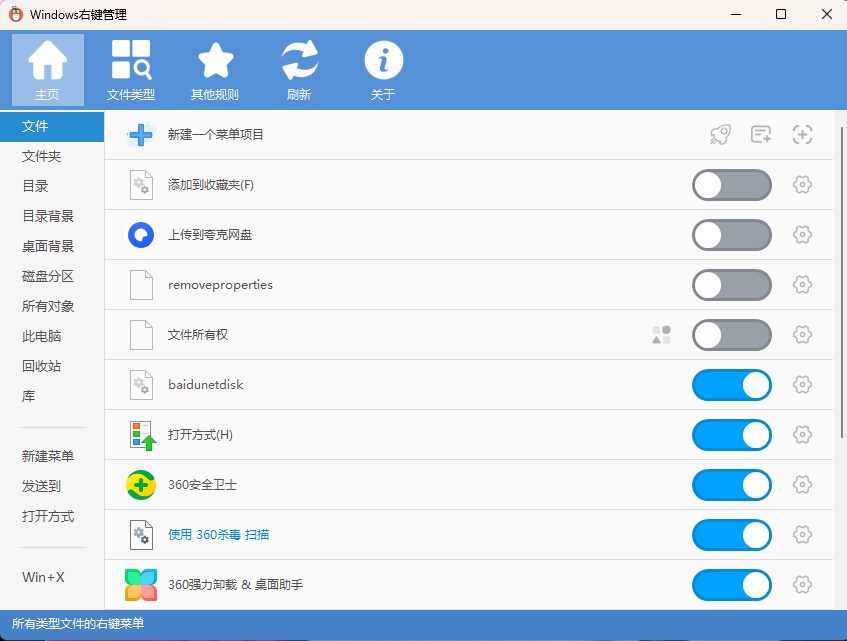Click the 文件所有权 item name

click(x=198, y=335)
